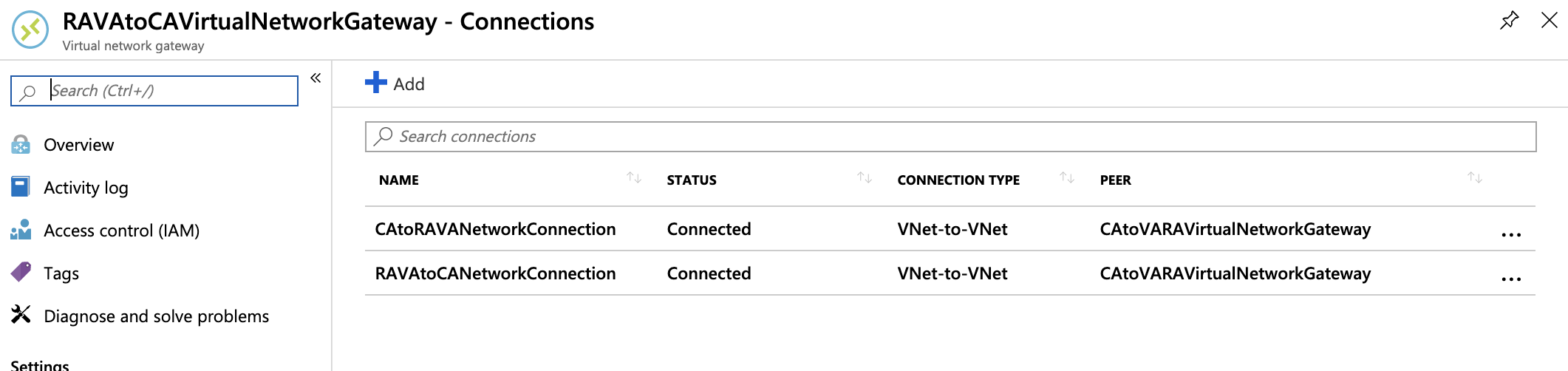Sort connections by Name column arrows
This screenshot has height=371, width=1568.
633,178
